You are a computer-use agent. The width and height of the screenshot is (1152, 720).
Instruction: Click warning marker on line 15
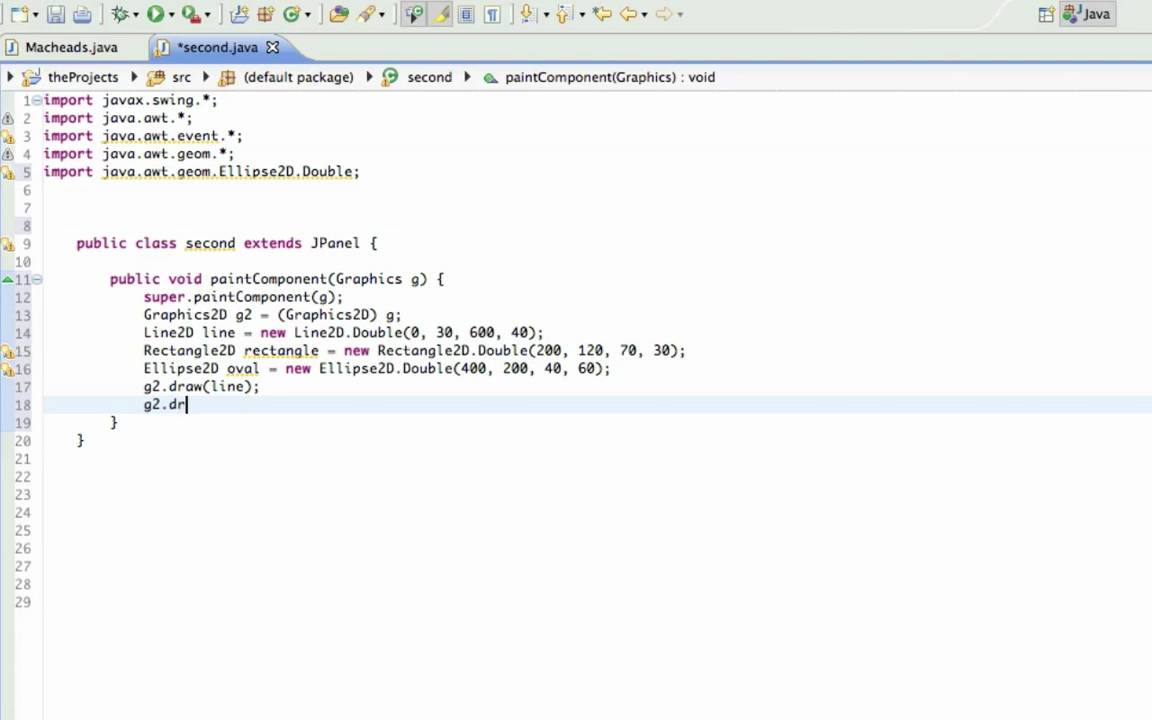(7, 352)
